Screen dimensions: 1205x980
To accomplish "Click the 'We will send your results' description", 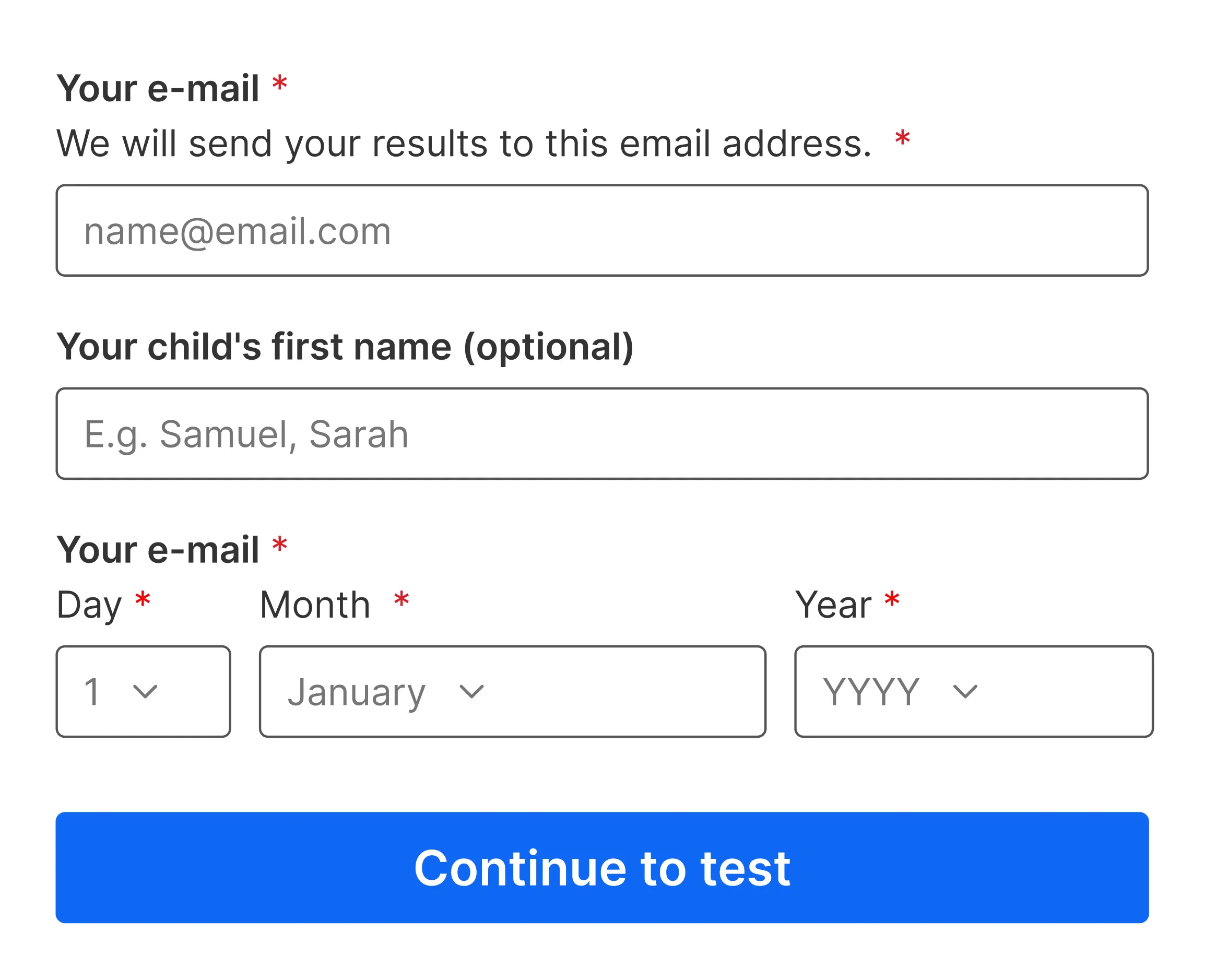I will click(x=464, y=144).
